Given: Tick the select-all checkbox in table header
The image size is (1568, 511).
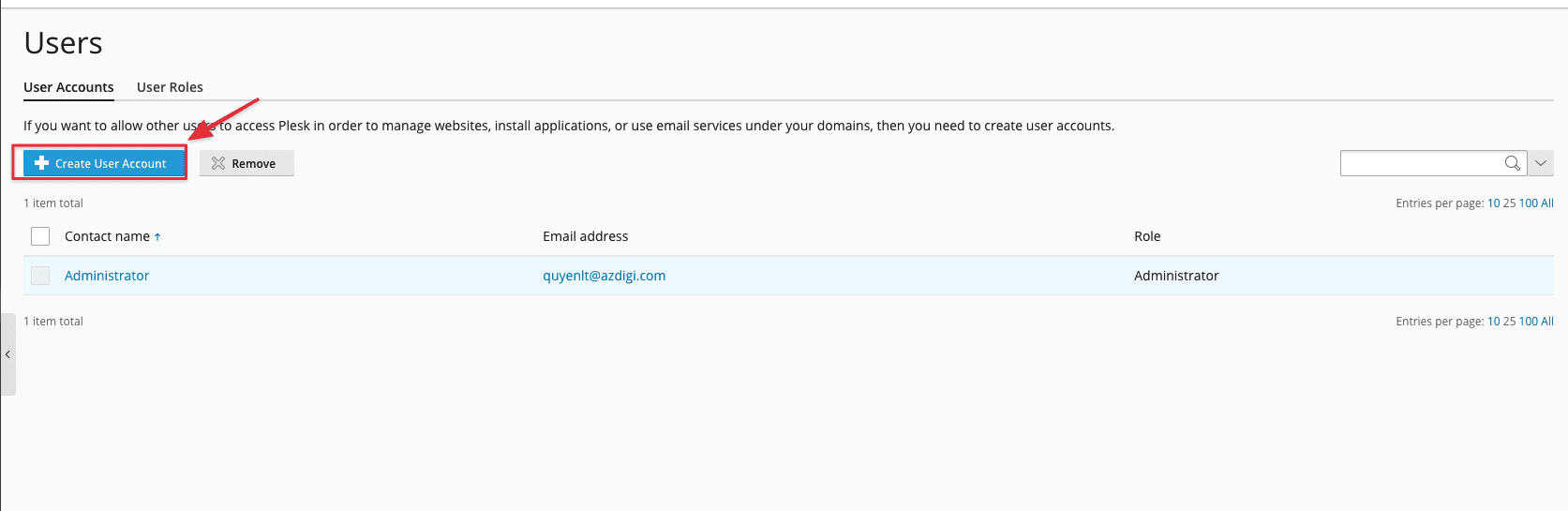Looking at the screenshot, I should click(40, 236).
